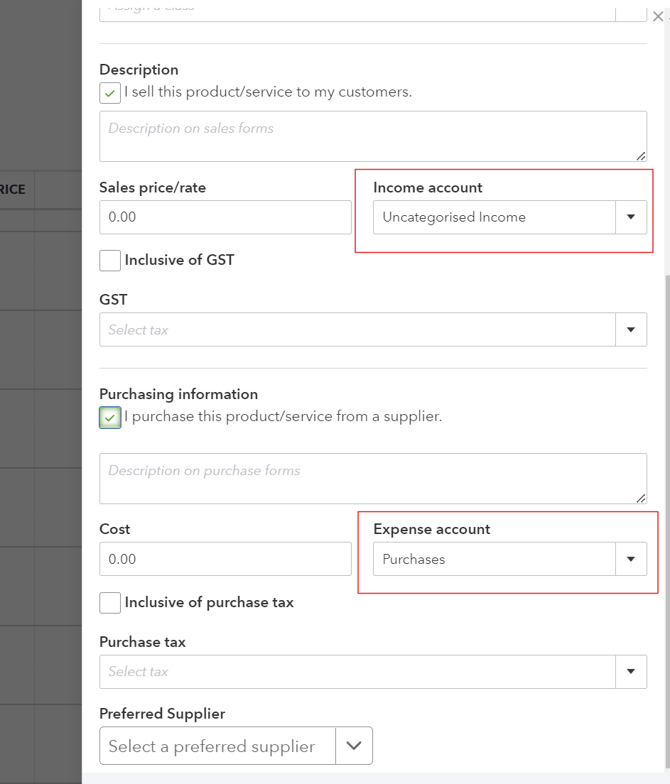Uncheck 'I purchase this product/service from a supplier'
Screen dimensions: 670x784
click(110, 417)
